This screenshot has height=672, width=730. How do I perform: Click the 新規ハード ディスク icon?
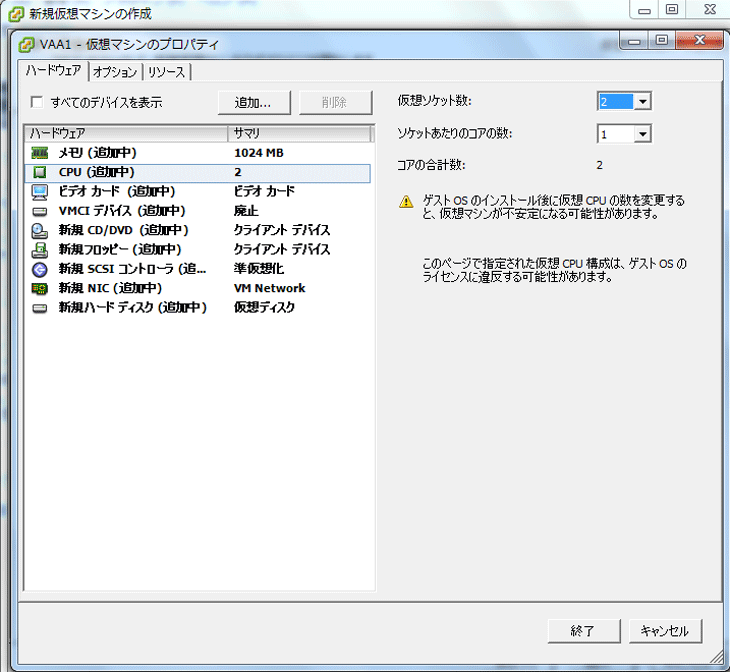pos(40,308)
